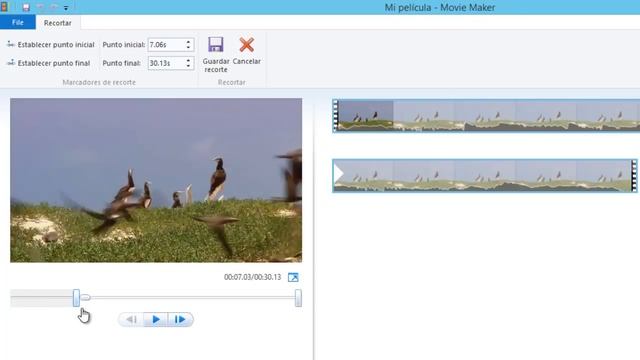
Task: Increase Punto final with up arrow
Action: (x=188, y=60)
